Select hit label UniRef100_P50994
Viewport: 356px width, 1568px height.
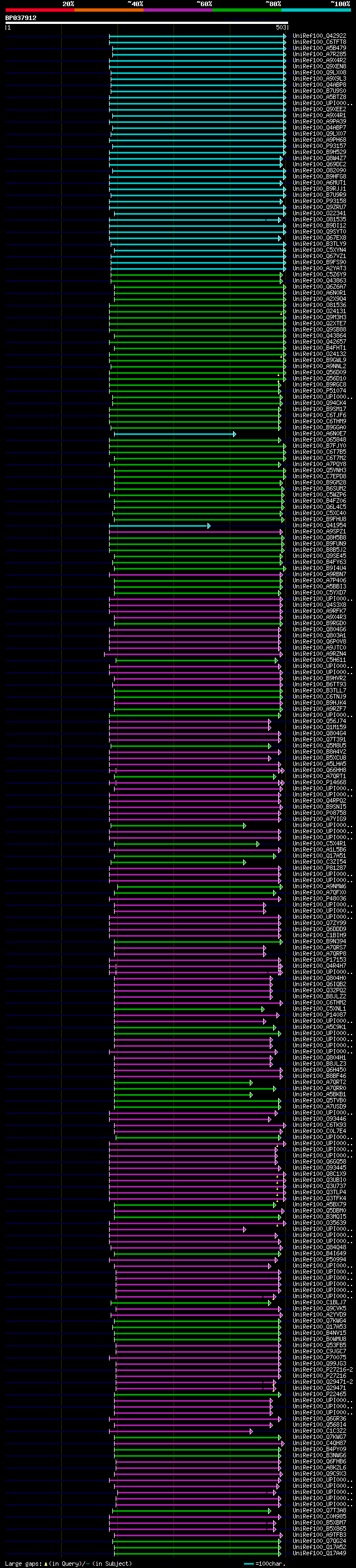click(x=319, y=1260)
